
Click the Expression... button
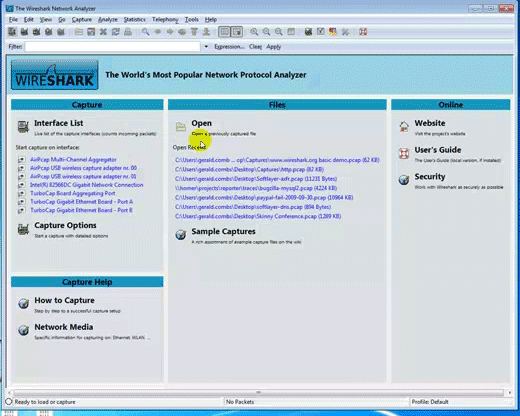(229, 47)
